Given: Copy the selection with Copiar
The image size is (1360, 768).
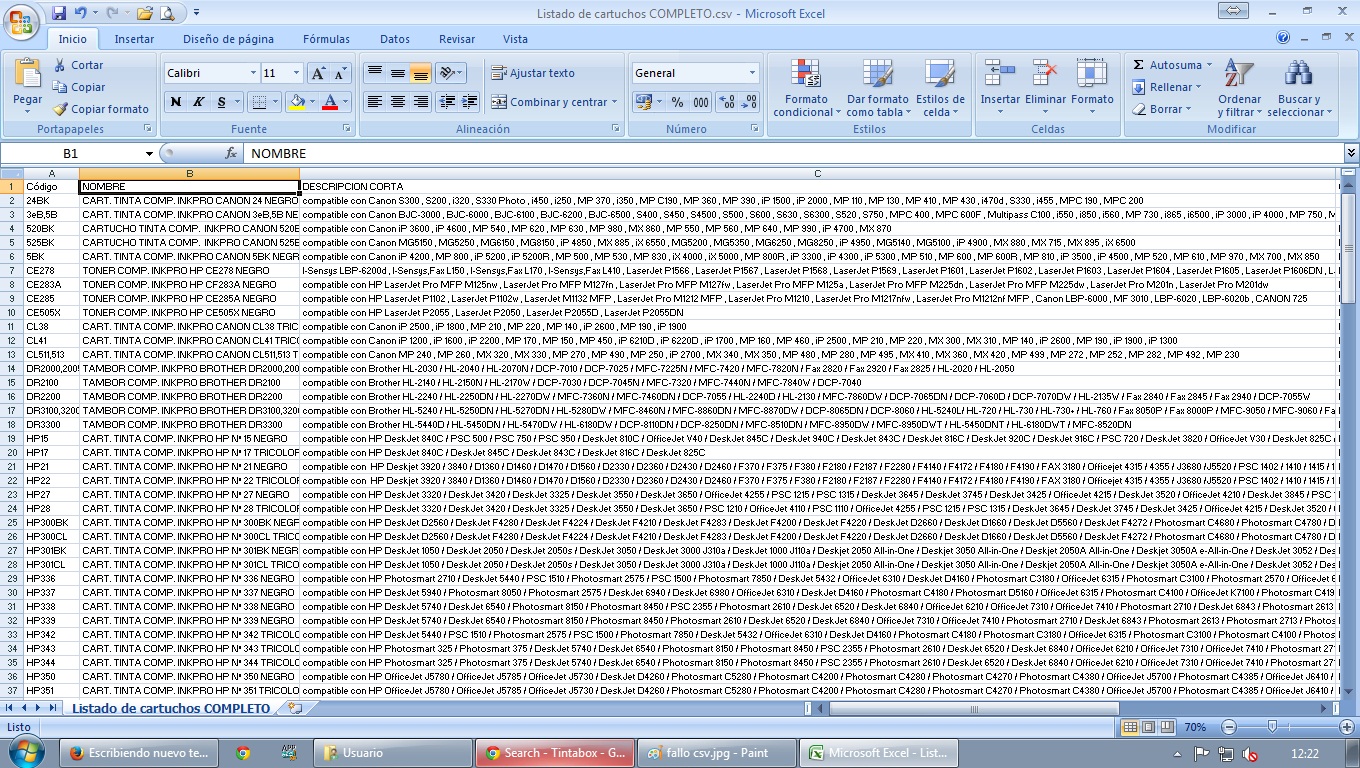Looking at the screenshot, I should (79, 87).
